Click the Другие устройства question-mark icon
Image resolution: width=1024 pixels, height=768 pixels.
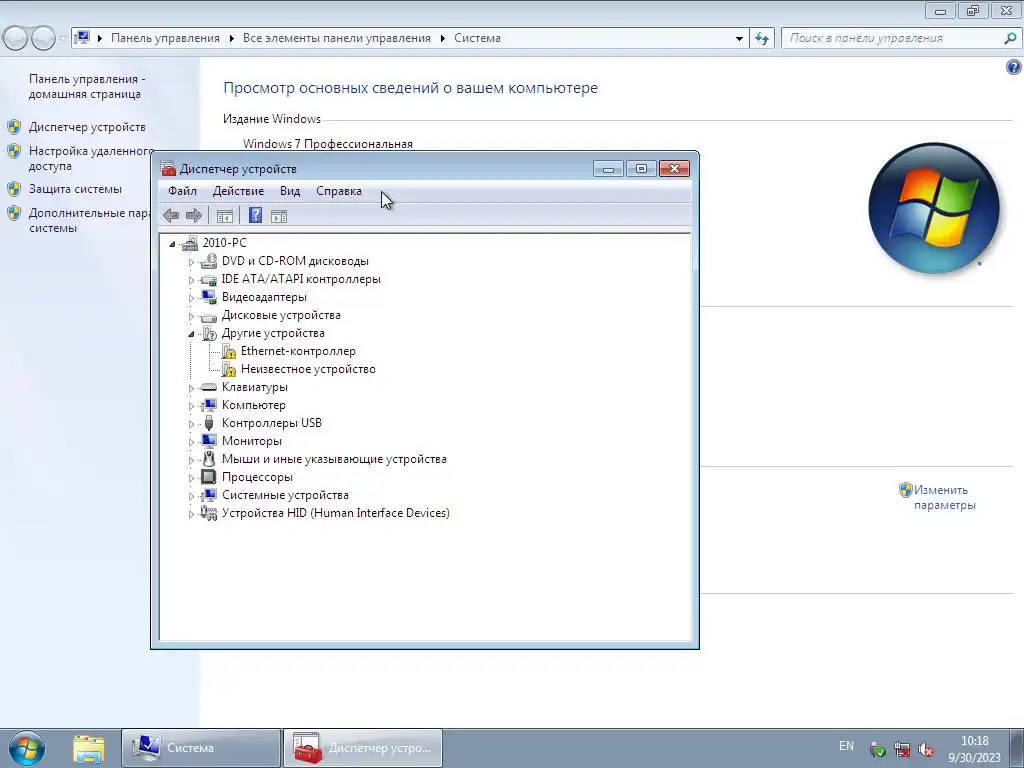pos(209,334)
